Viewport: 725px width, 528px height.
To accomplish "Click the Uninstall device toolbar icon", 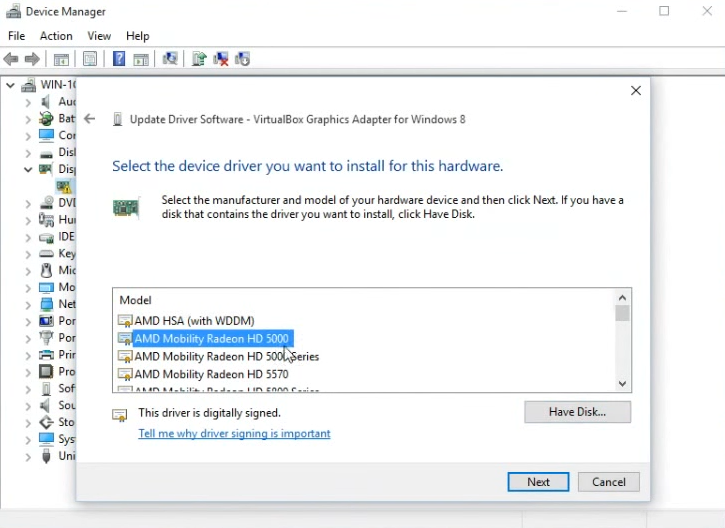I will pos(221,59).
